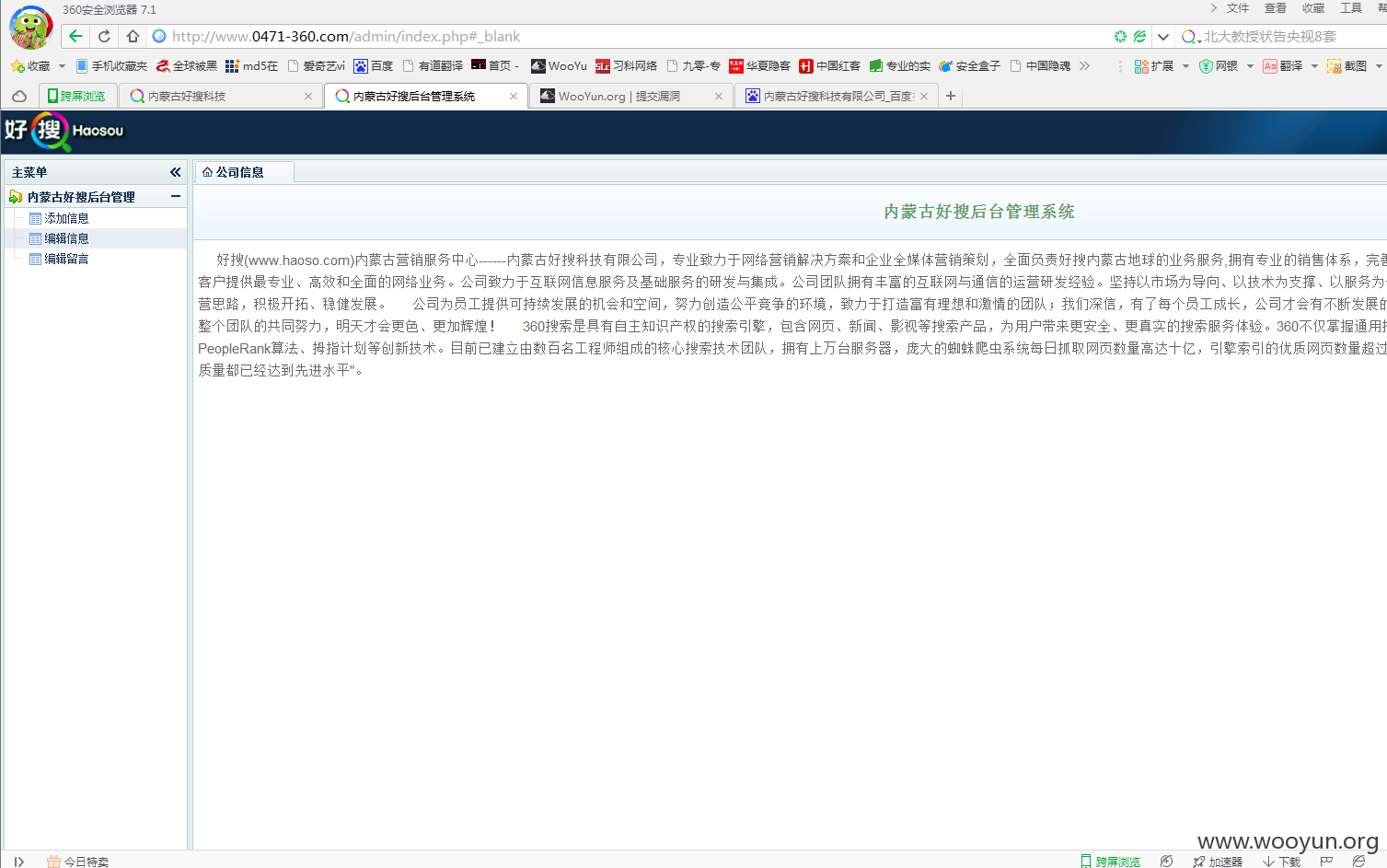The height and width of the screenshot is (868, 1387).
Task: Open the 翻译 dropdown arrow
Action: [x=1314, y=66]
